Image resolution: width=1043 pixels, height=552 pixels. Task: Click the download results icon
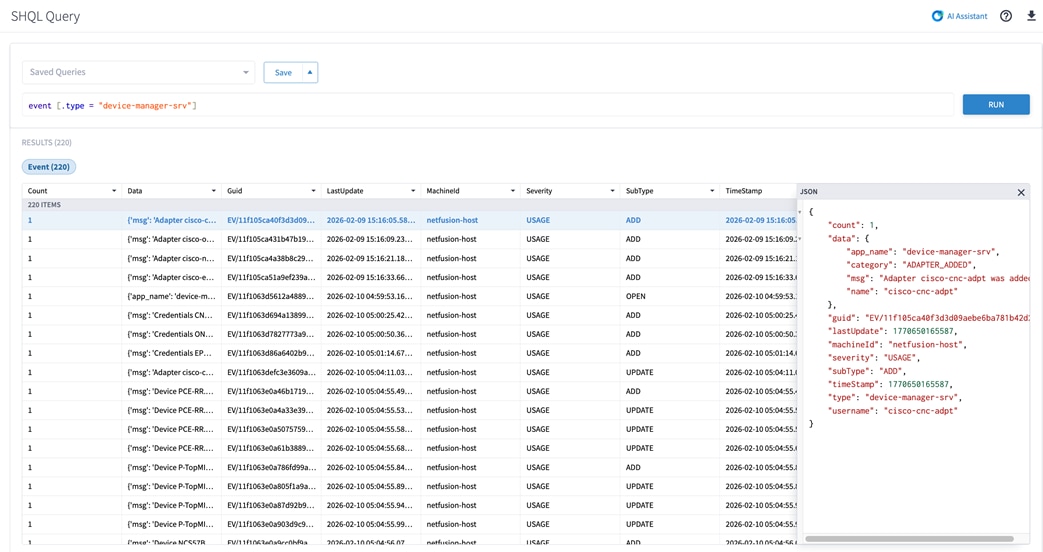pos(1031,16)
